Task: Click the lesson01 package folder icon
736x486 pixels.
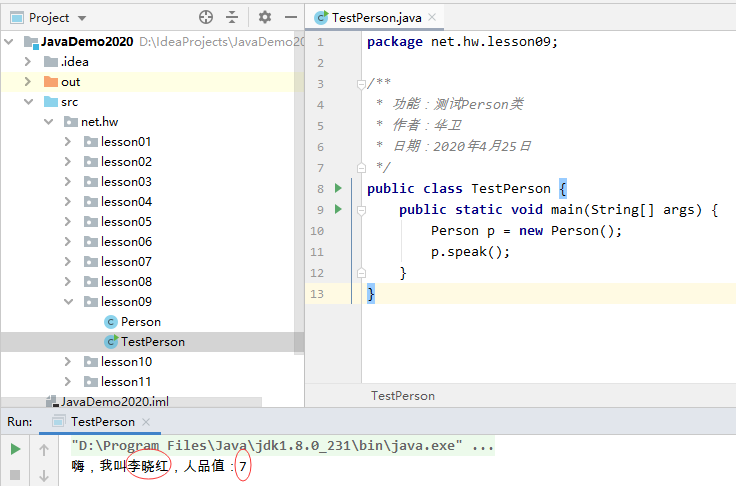Action: pyautogui.click(x=91, y=142)
